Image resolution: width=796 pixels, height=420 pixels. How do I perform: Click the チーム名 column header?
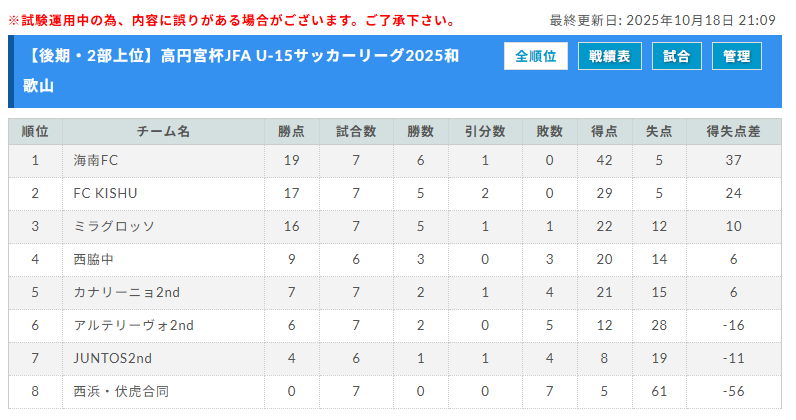point(163,131)
